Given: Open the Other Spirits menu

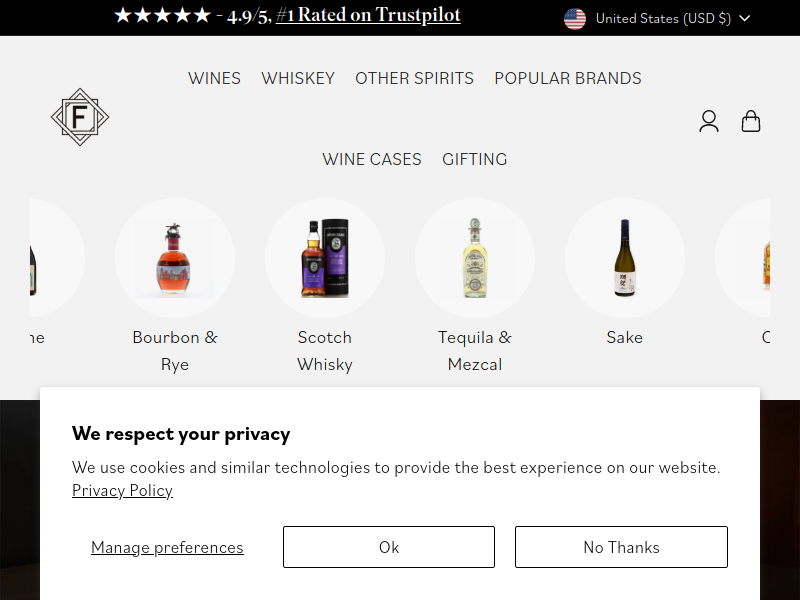Looking at the screenshot, I should tap(414, 78).
